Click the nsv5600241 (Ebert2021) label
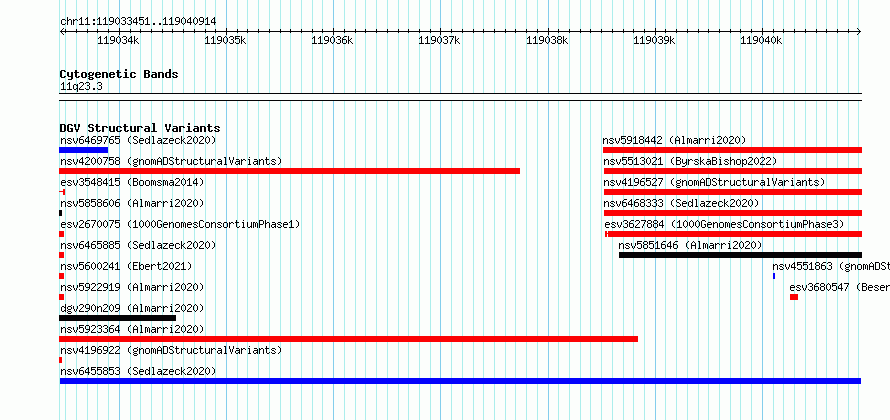Image resolution: width=890 pixels, height=420 pixels. (x=126, y=266)
